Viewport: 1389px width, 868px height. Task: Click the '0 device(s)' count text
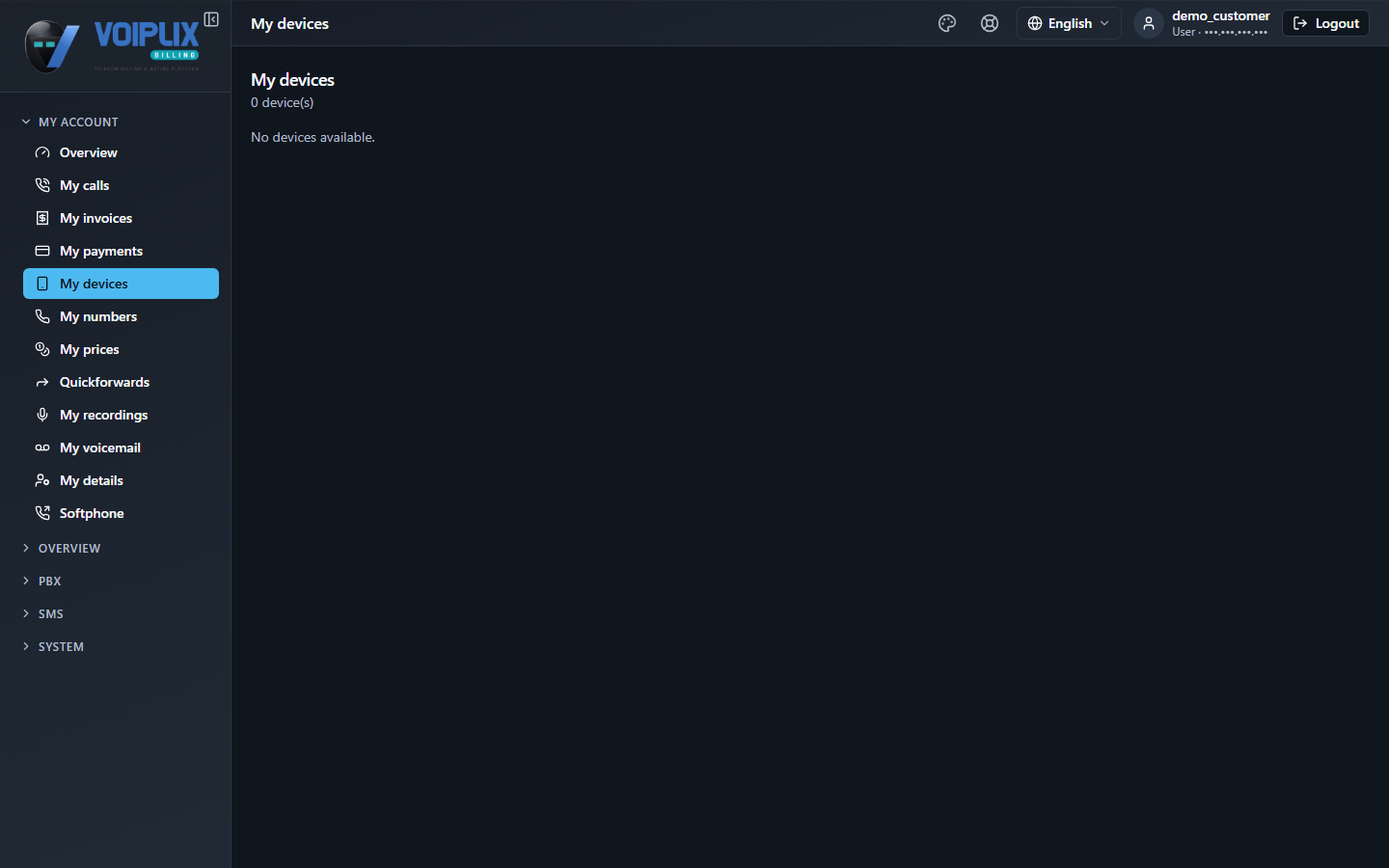coord(282,102)
